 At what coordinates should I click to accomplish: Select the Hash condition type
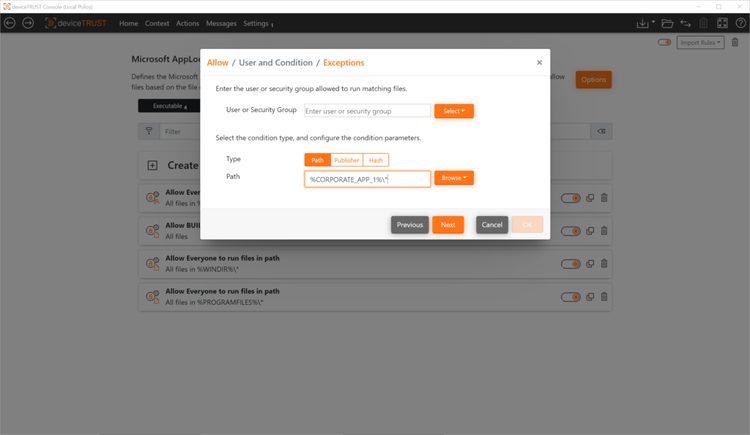[375, 160]
